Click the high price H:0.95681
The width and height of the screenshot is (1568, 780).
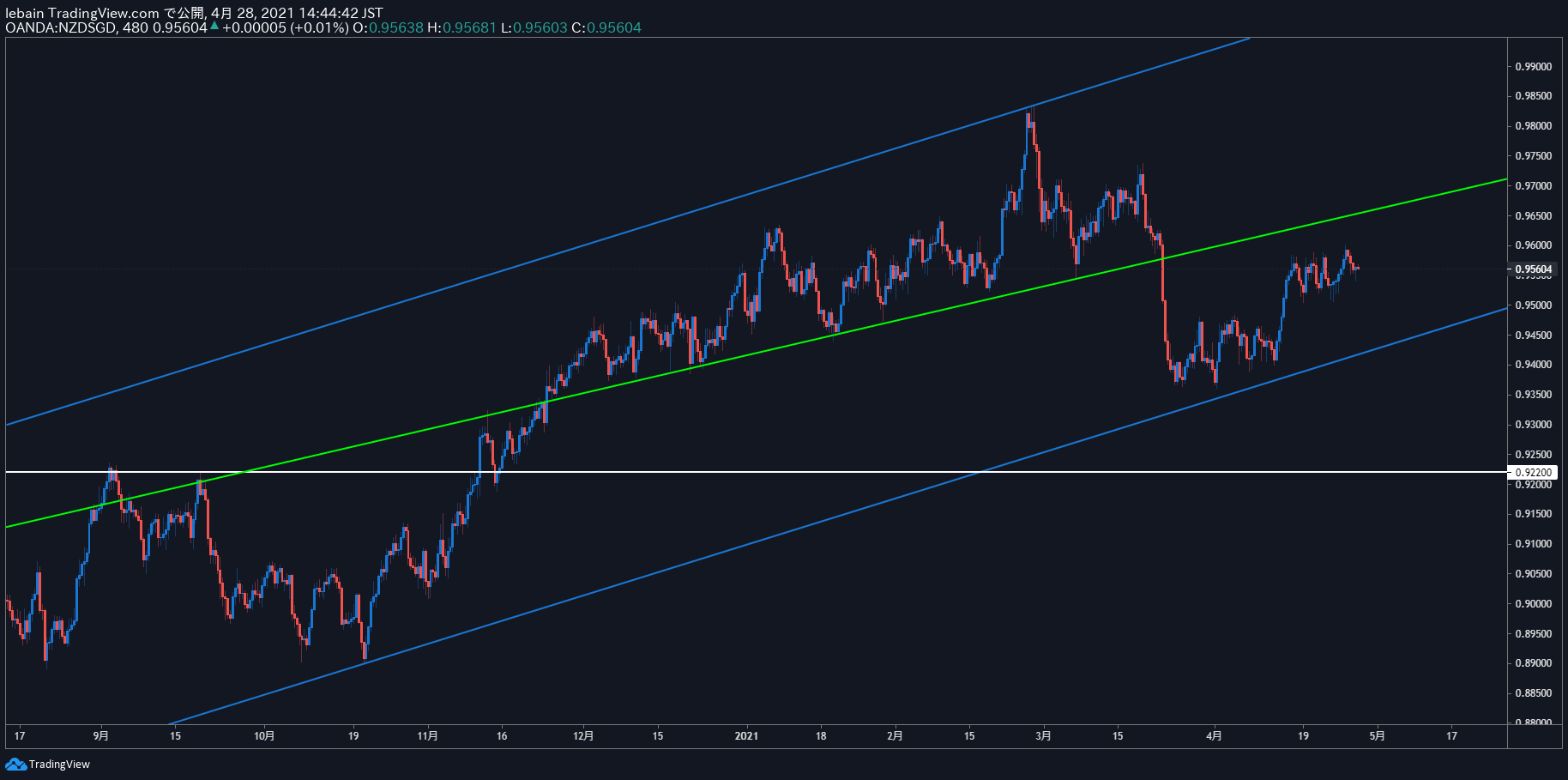pyautogui.click(x=461, y=27)
